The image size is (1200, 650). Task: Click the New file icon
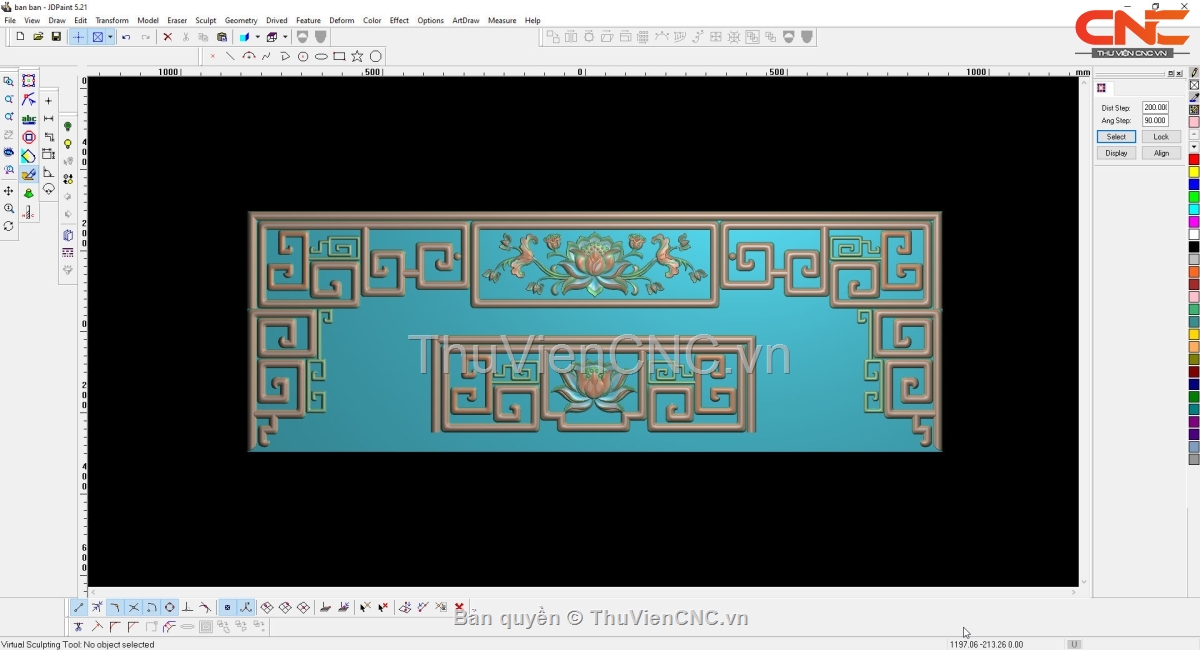tap(21, 37)
